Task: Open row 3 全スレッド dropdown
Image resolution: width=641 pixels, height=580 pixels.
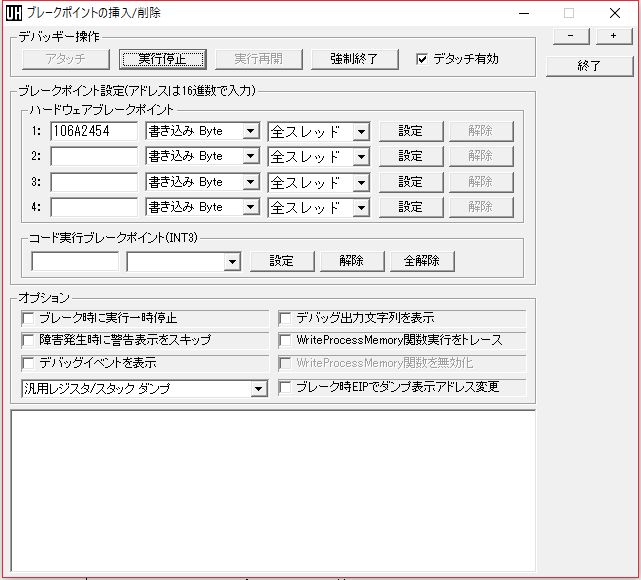Action: (319, 182)
